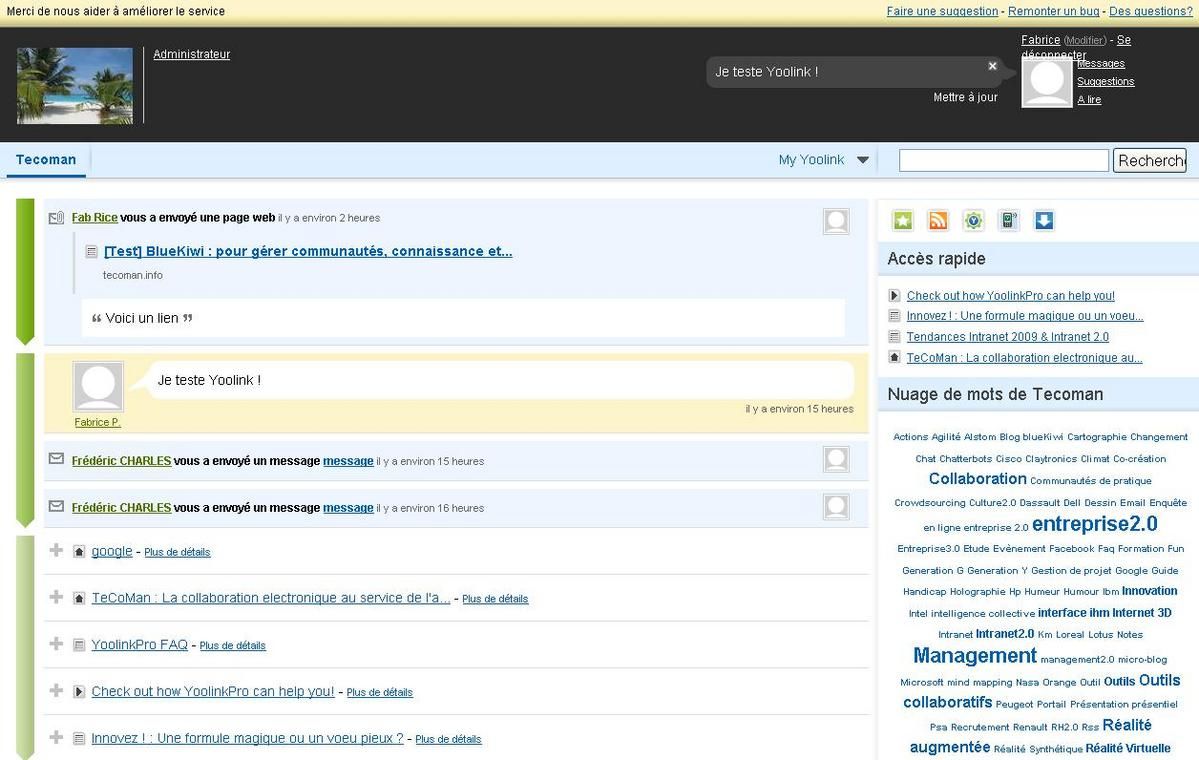The width and height of the screenshot is (1199, 760).
Task: Open 'Tendances Intranet 2009 & Intranet 2.0' link
Action: coord(1008,336)
